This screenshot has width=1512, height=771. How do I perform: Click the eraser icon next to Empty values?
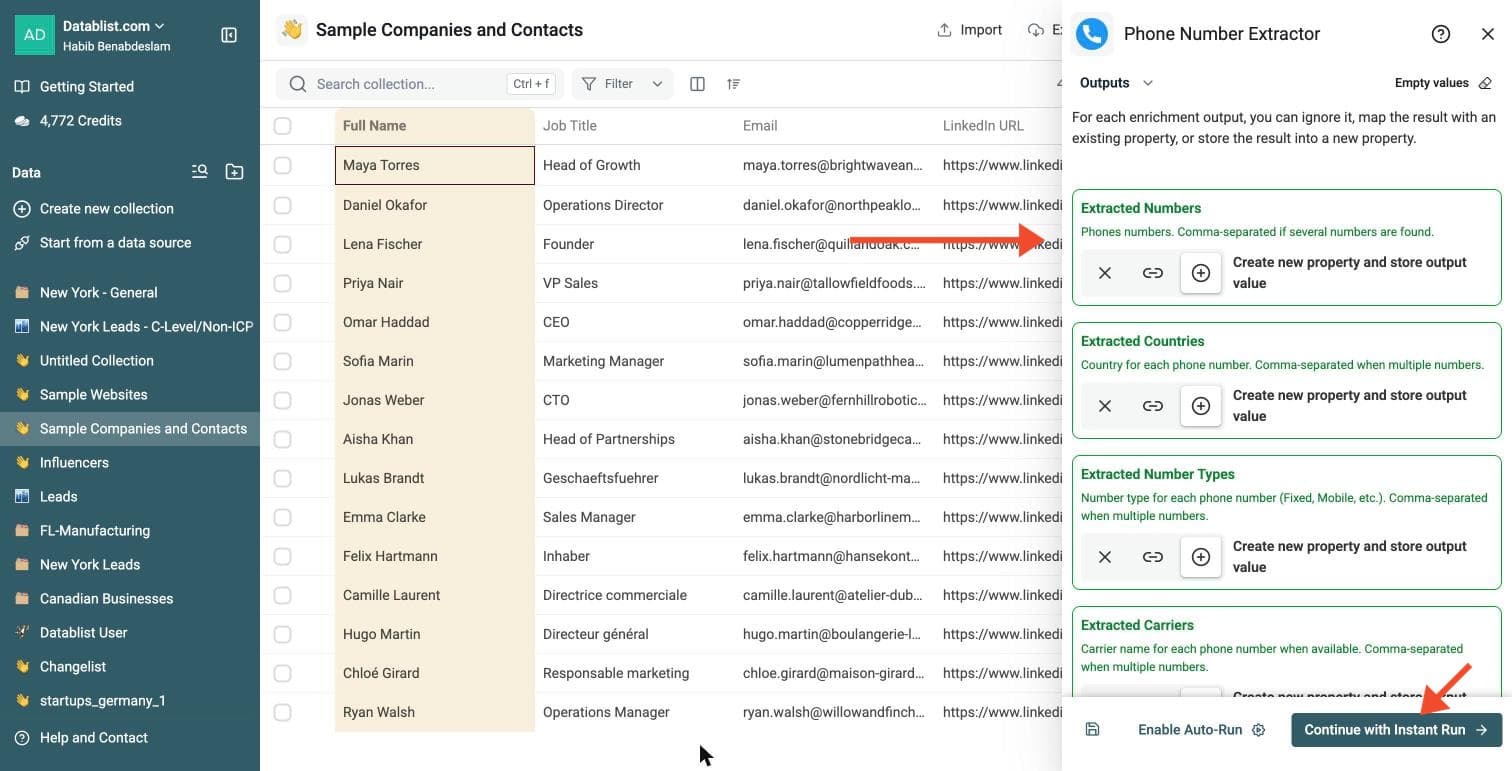click(1485, 83)
